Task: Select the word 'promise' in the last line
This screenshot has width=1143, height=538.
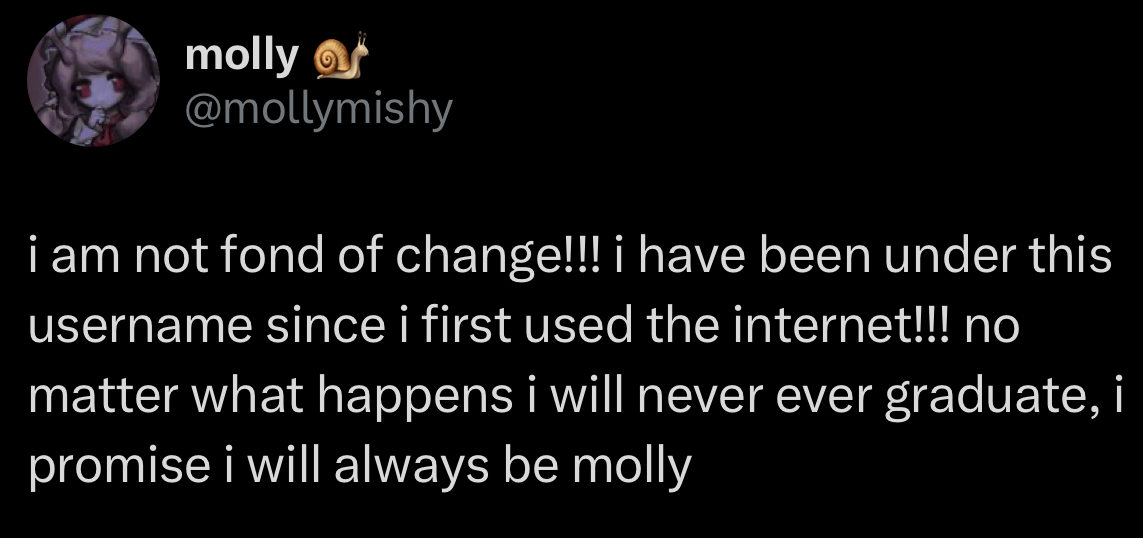Action: click(x=120, y=468)
